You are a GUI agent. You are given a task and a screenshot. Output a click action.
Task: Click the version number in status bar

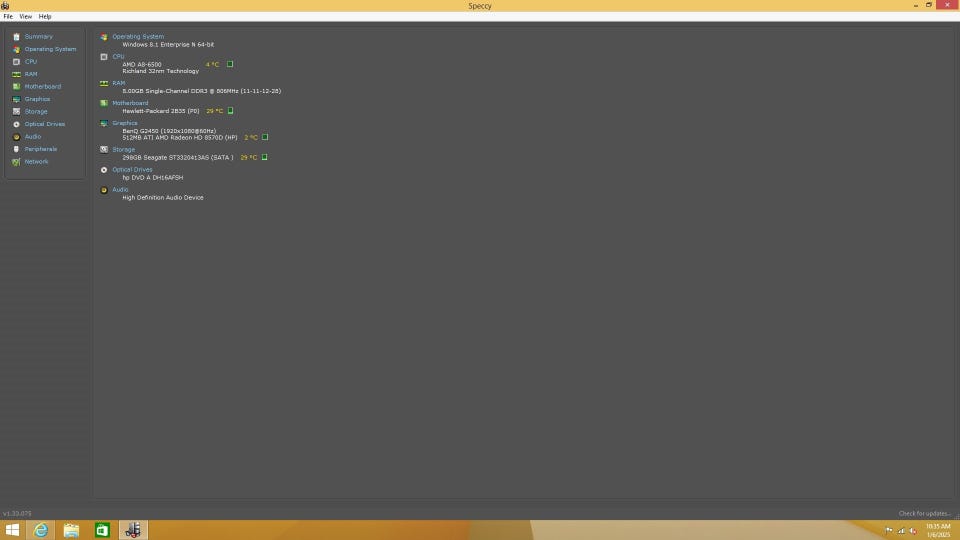click(x=17, y=514)
